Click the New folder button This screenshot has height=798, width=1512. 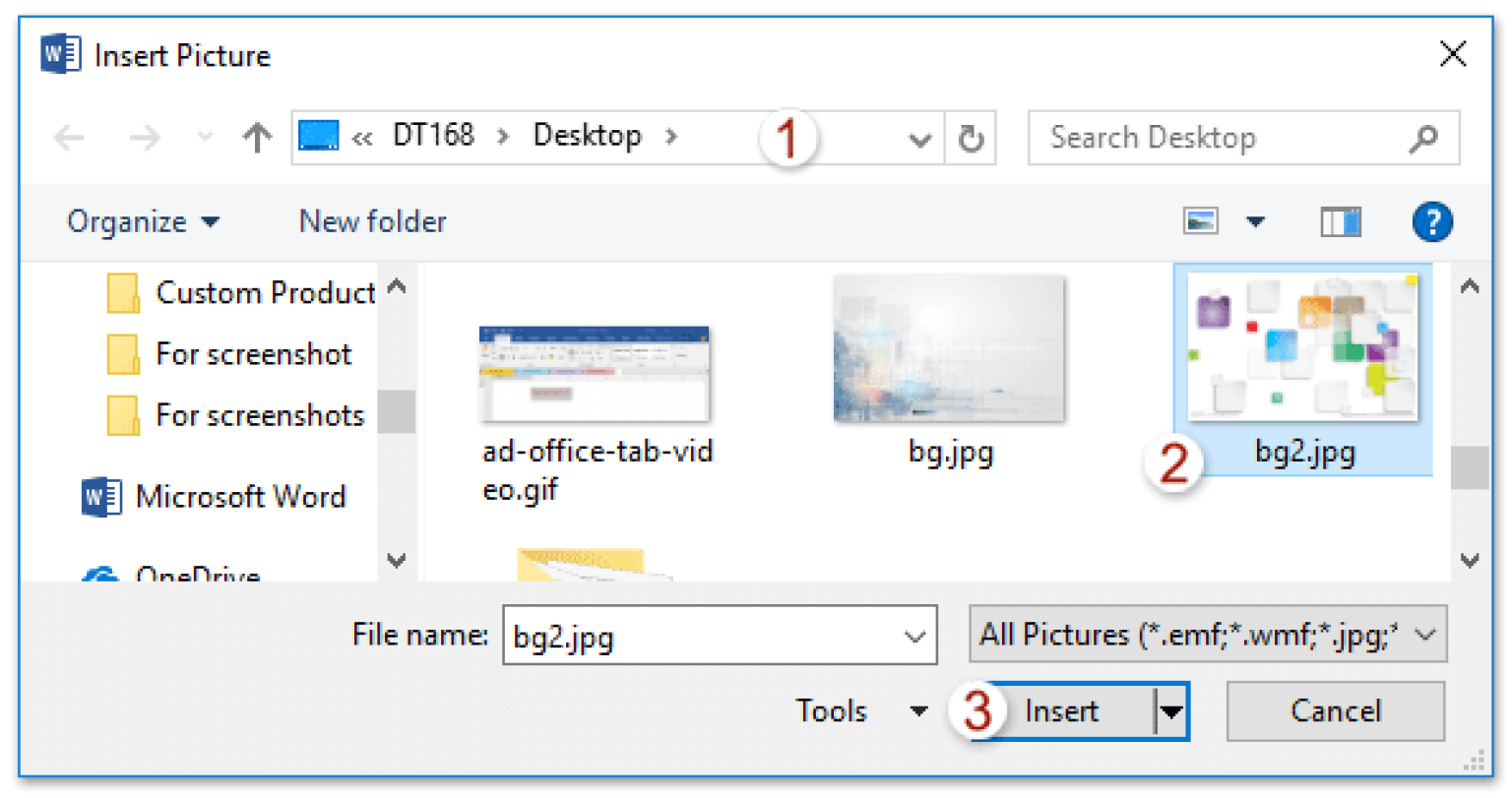tap(372, 221)
